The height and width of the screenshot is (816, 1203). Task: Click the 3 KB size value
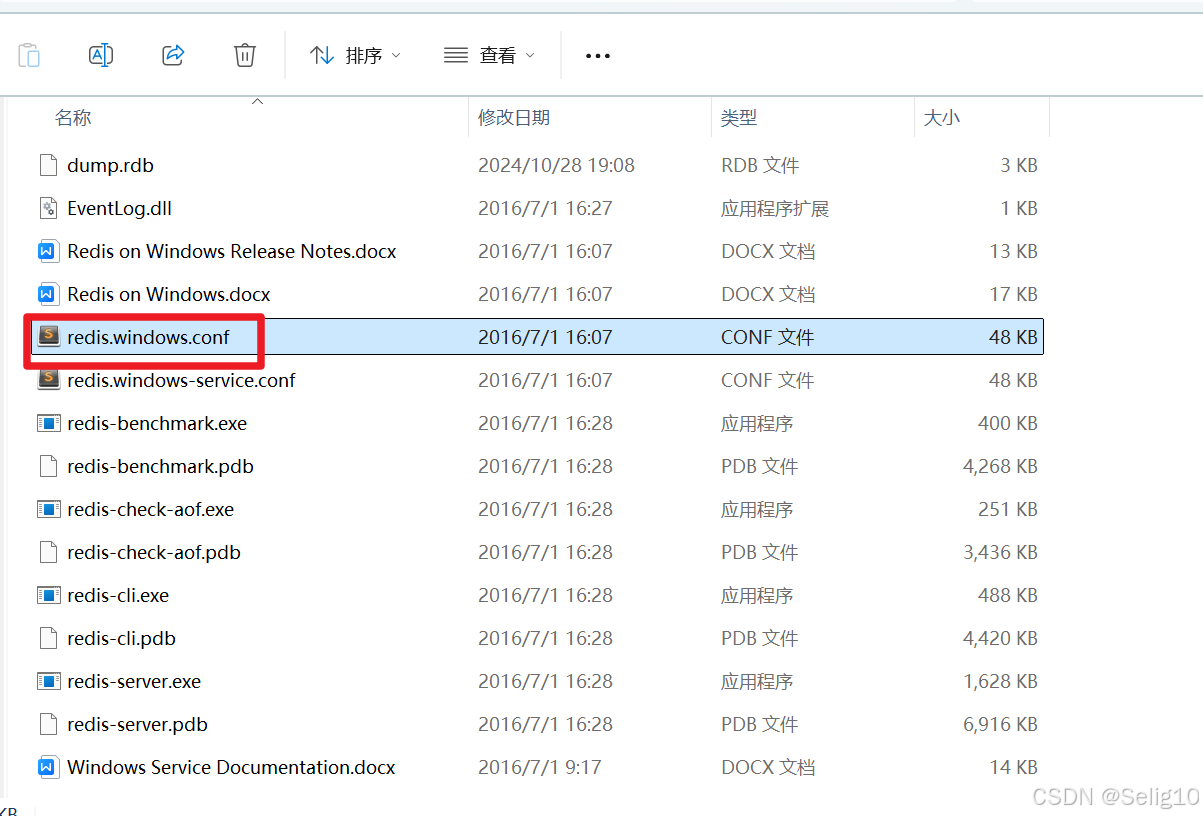[1019, 165]
